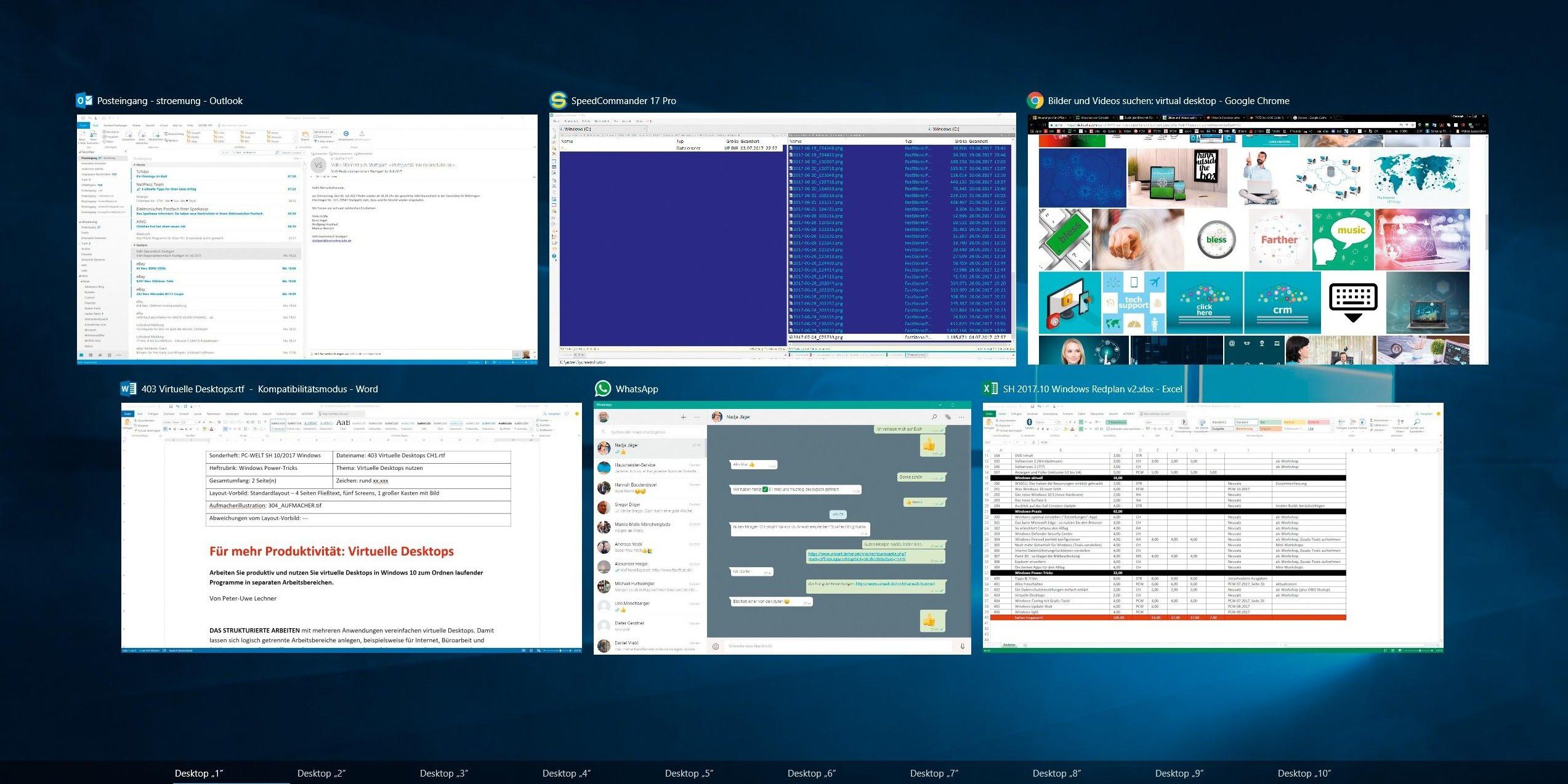1568x784 pixels.
Task: Click the Word icon beside 403 Virtuelle Desktops.rtf
Action: pyautogui.click(x=127, y=388)
